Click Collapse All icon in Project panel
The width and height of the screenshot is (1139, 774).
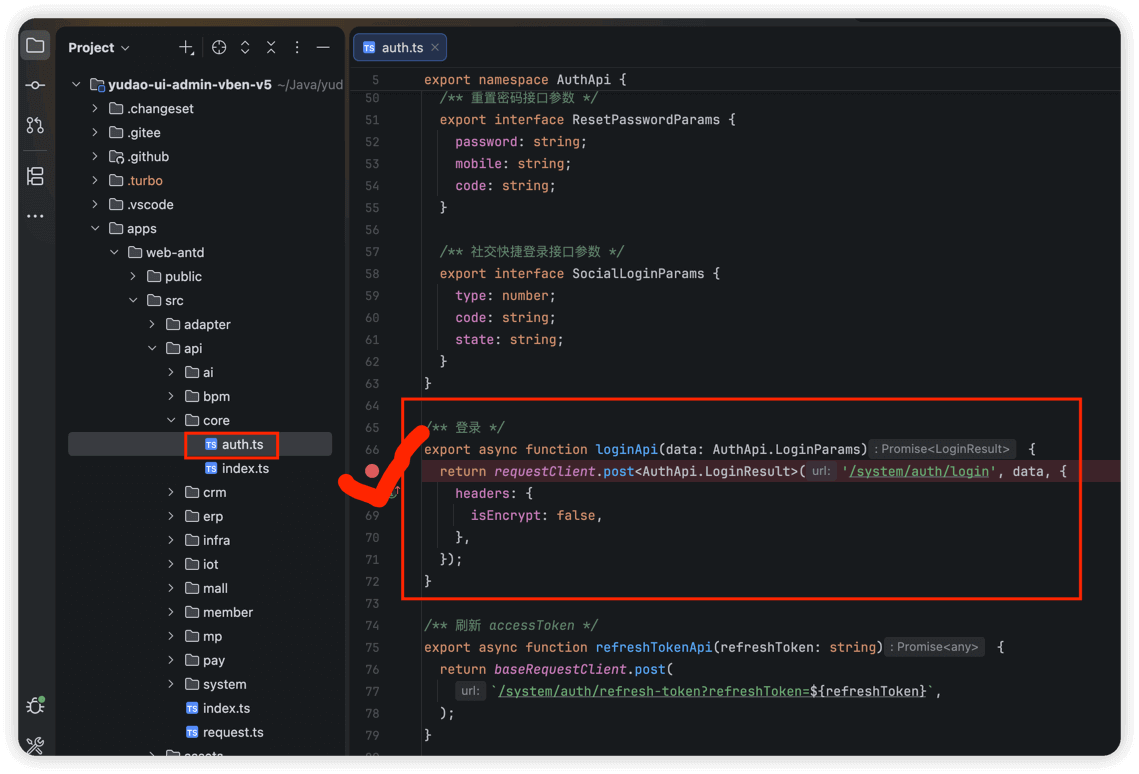tap(271, 47)
